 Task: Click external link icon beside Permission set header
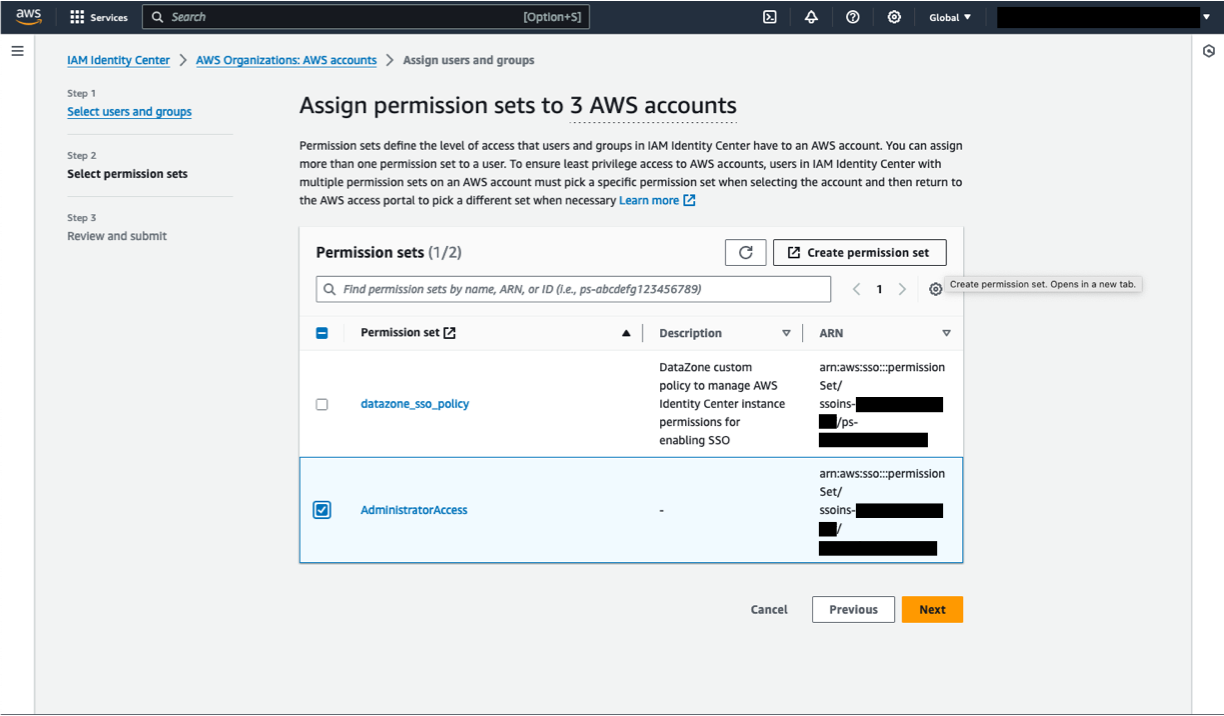[450, 333]
